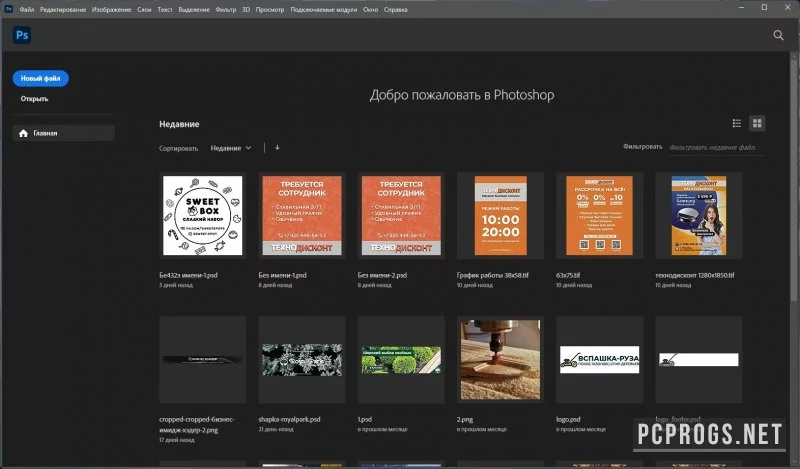Viewport: 800px width, 469px height.
Task: Maximize the Photoshop window
Action: click(x=764, y=7)
